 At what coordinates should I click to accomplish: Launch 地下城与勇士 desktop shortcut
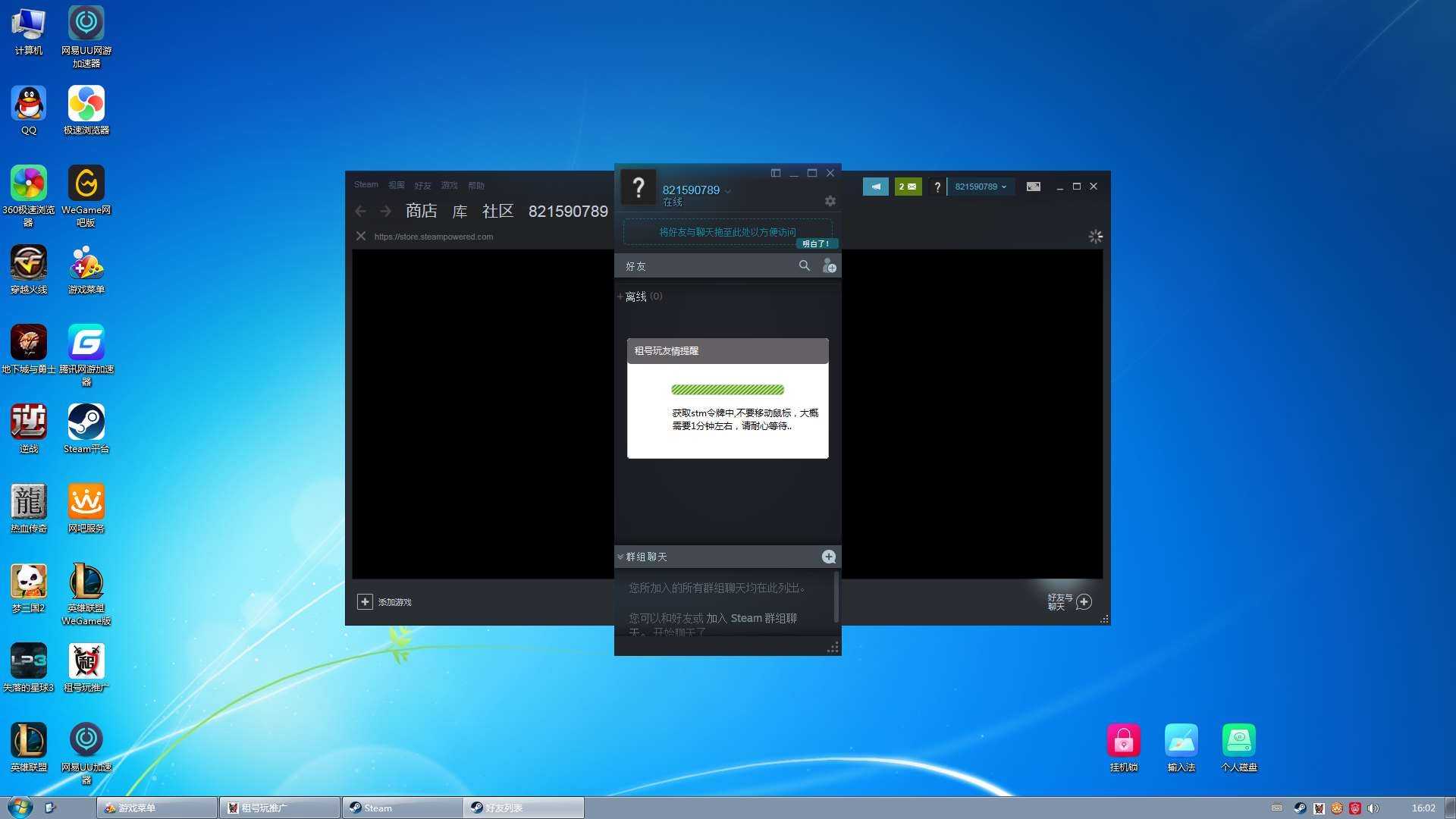coord(29,350)
